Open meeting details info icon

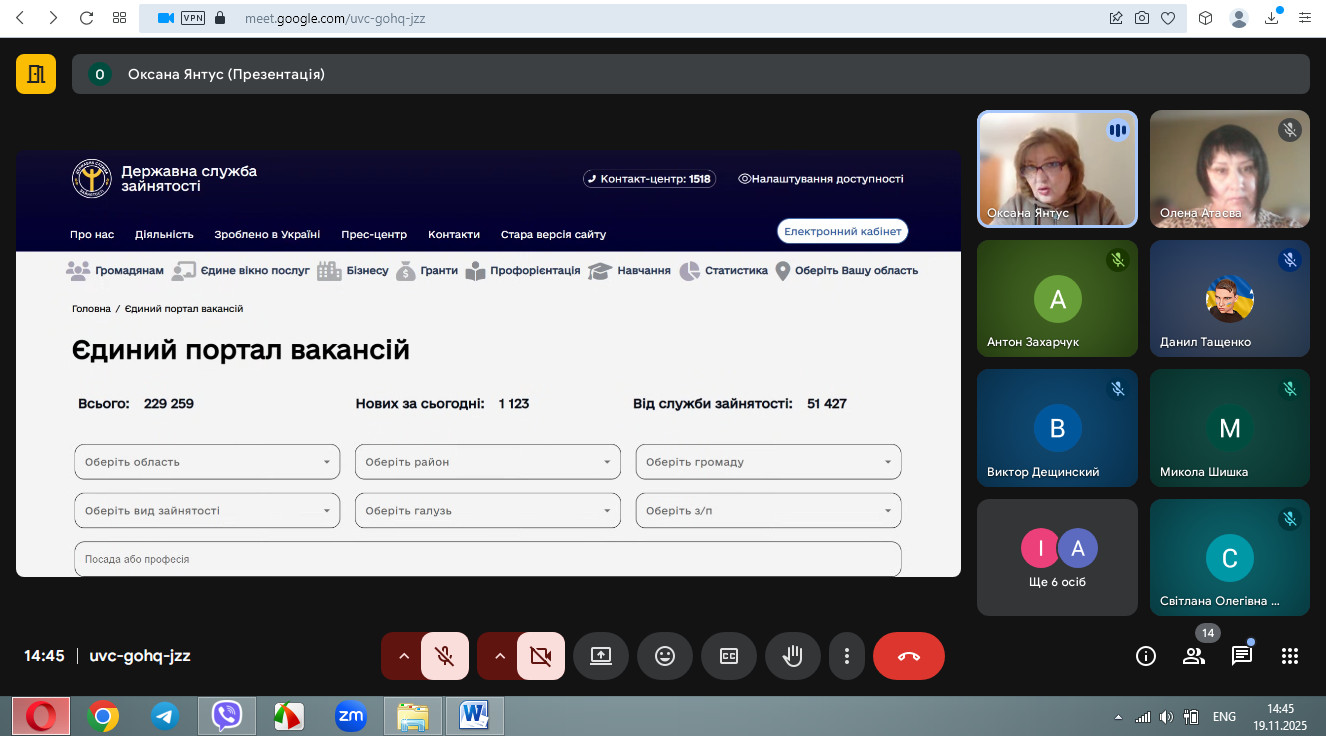[1146, 656]
